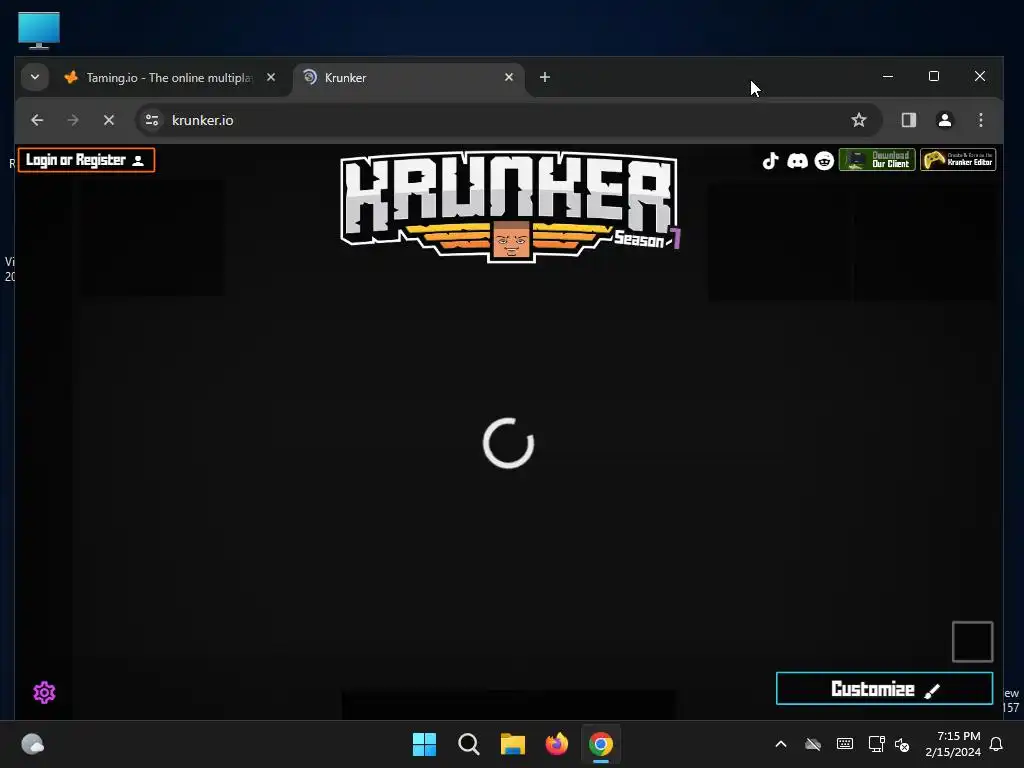Open Login or Register button
The image size is (1024, 768).
[86, 160]
